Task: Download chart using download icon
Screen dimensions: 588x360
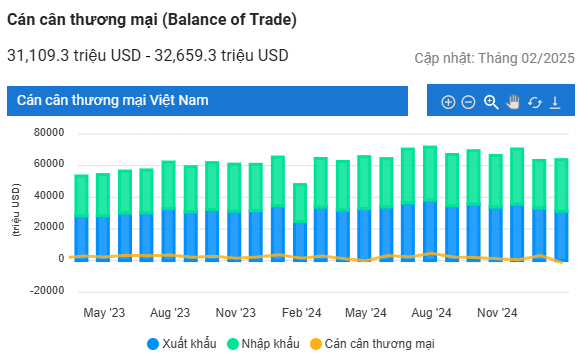Action: coord(555,102)
